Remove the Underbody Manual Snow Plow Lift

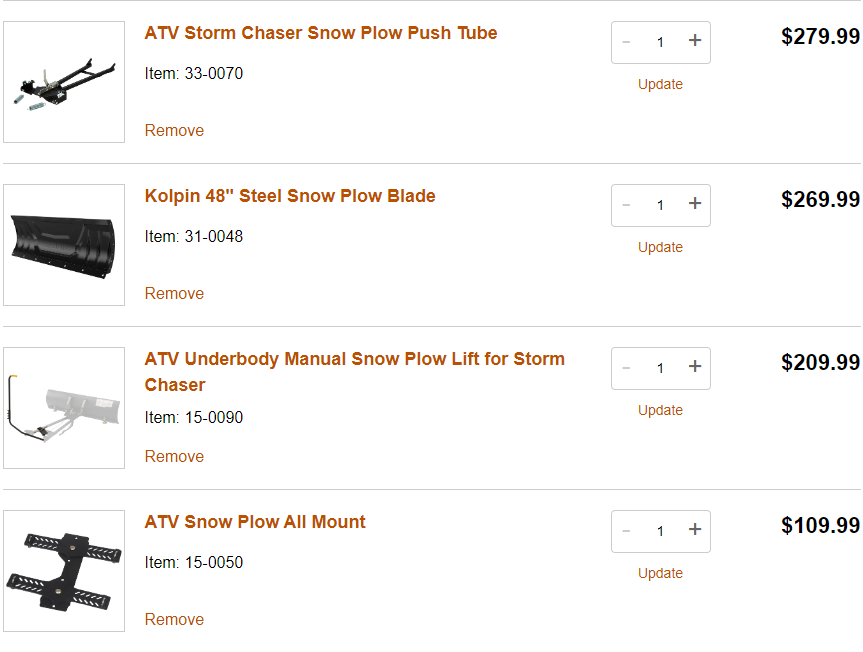pyautogui.click(x=174, y=456)
